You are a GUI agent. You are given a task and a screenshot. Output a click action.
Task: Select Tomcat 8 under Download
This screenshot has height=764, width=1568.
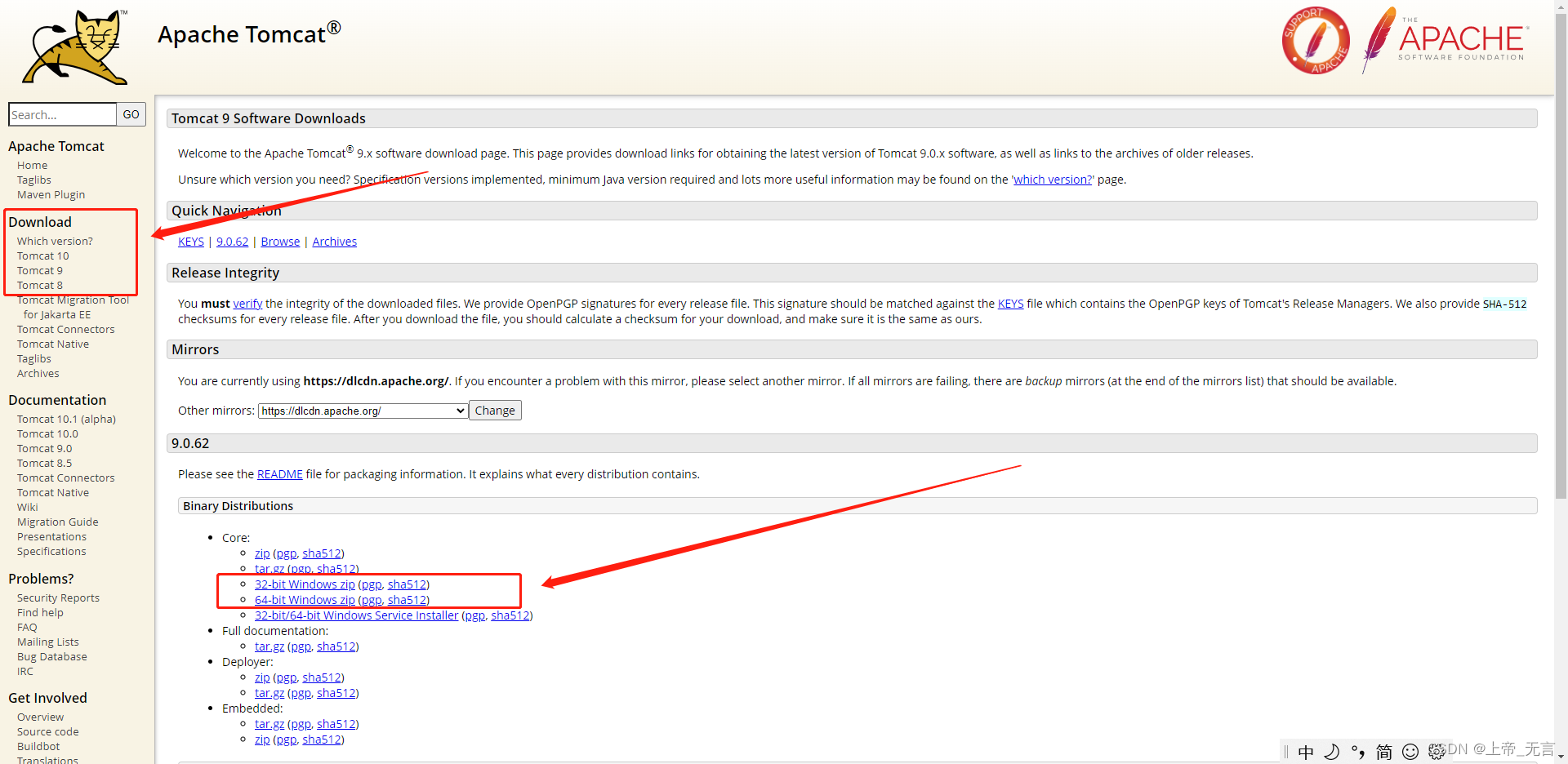point(39,285)
